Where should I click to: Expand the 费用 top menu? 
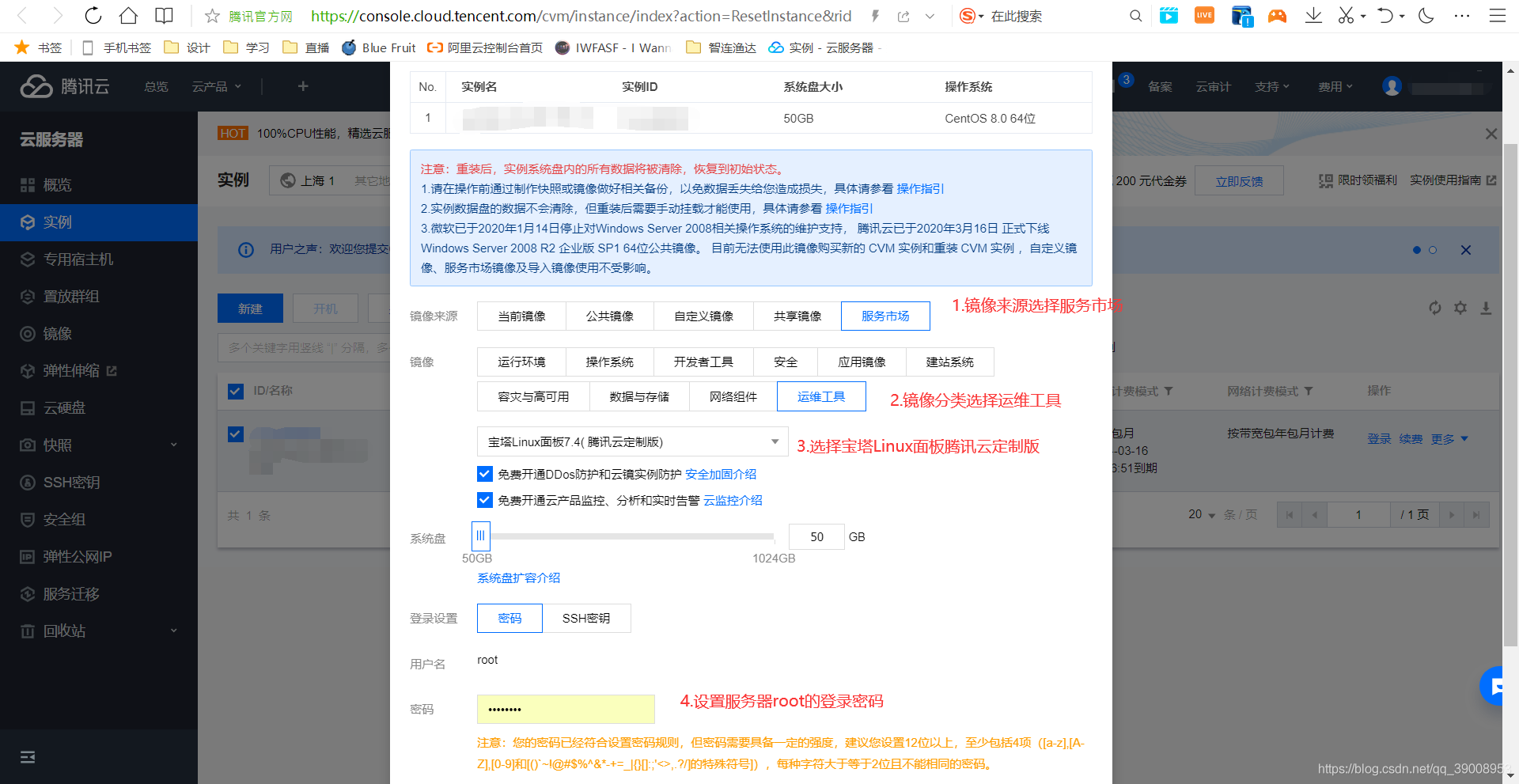1335,86
